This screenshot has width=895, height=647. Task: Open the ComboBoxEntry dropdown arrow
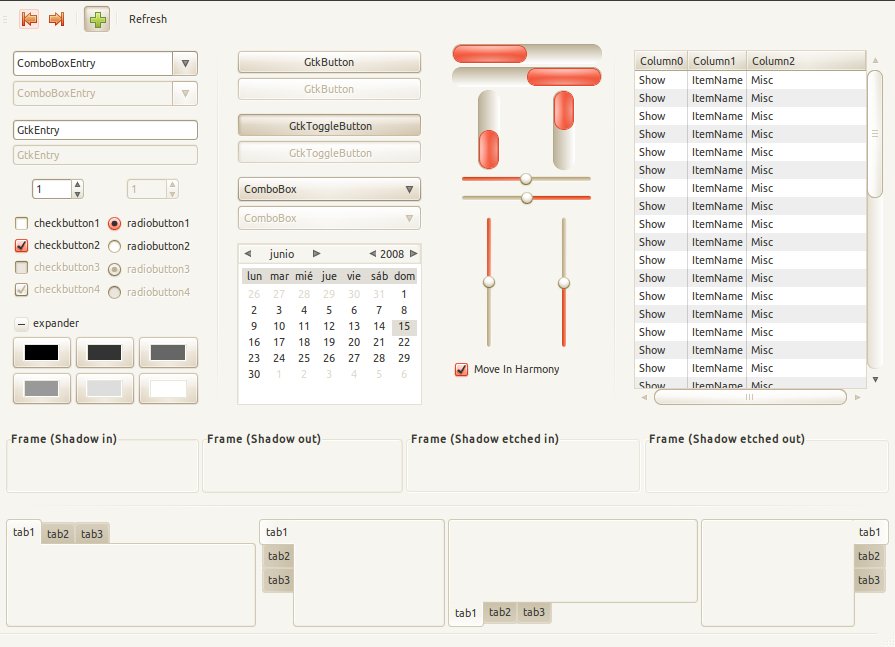point(185,63)
